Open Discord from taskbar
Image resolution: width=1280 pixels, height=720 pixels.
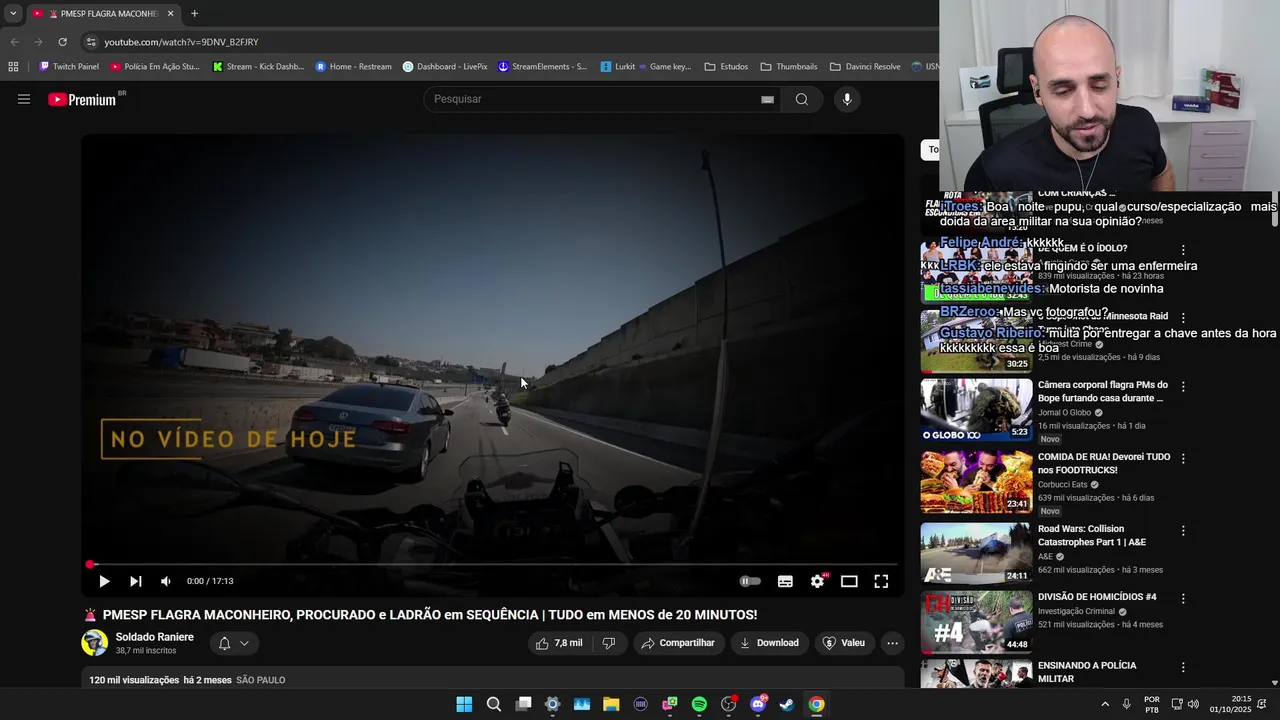coord(758,704)
